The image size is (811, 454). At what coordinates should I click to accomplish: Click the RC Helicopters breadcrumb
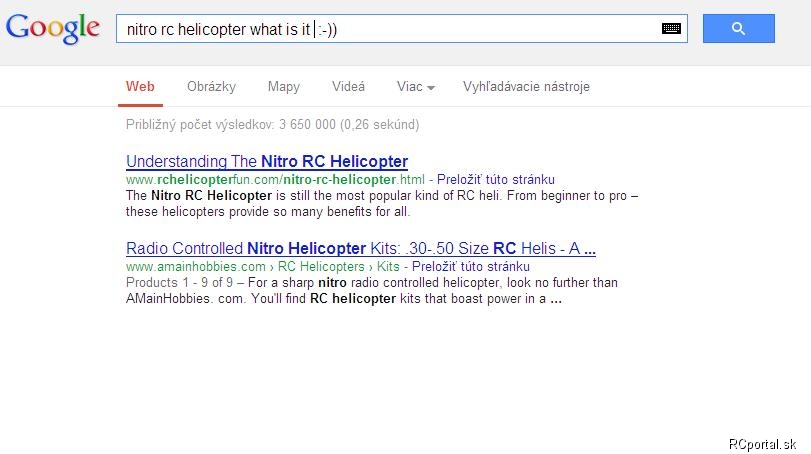[321, 266]
